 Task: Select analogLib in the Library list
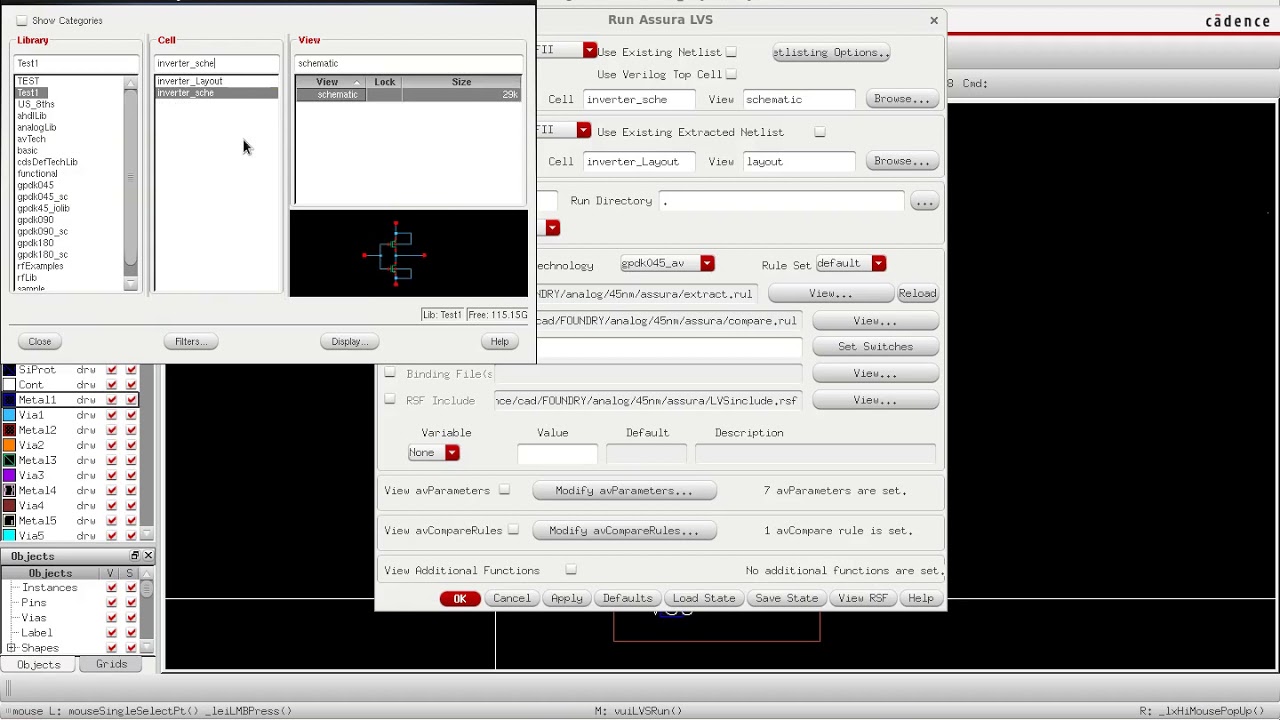click(x=37, y=127)
